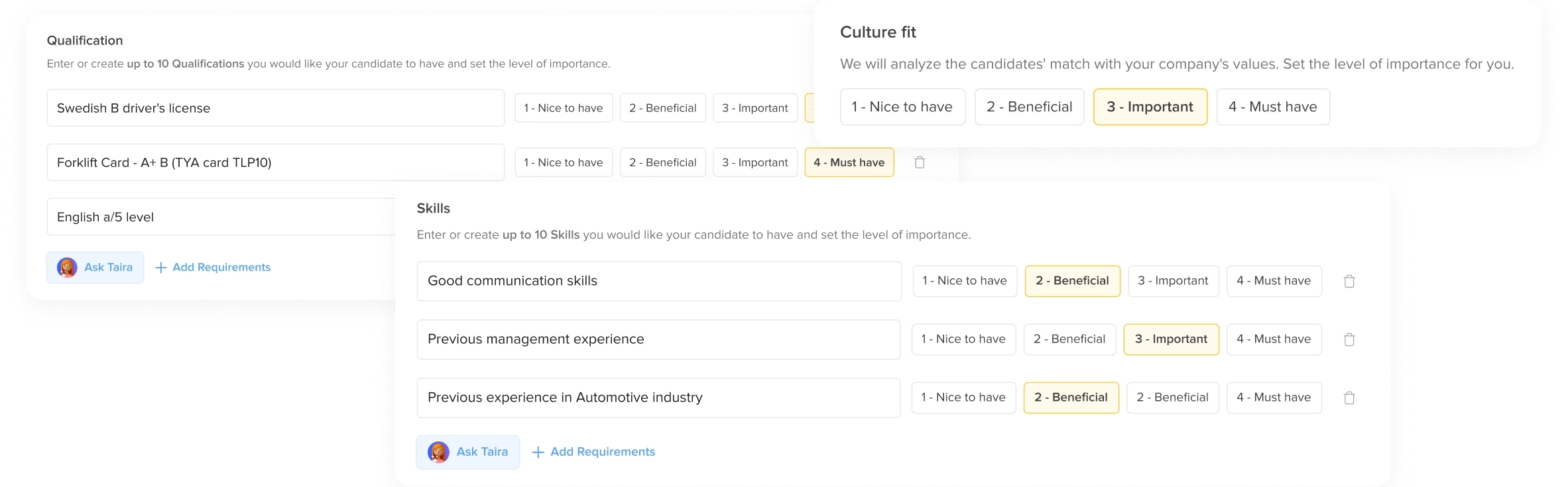Set Culture fit to 4 - Must have
1568x487 pixels.
pyautogui.click(x=1272, y=107)
